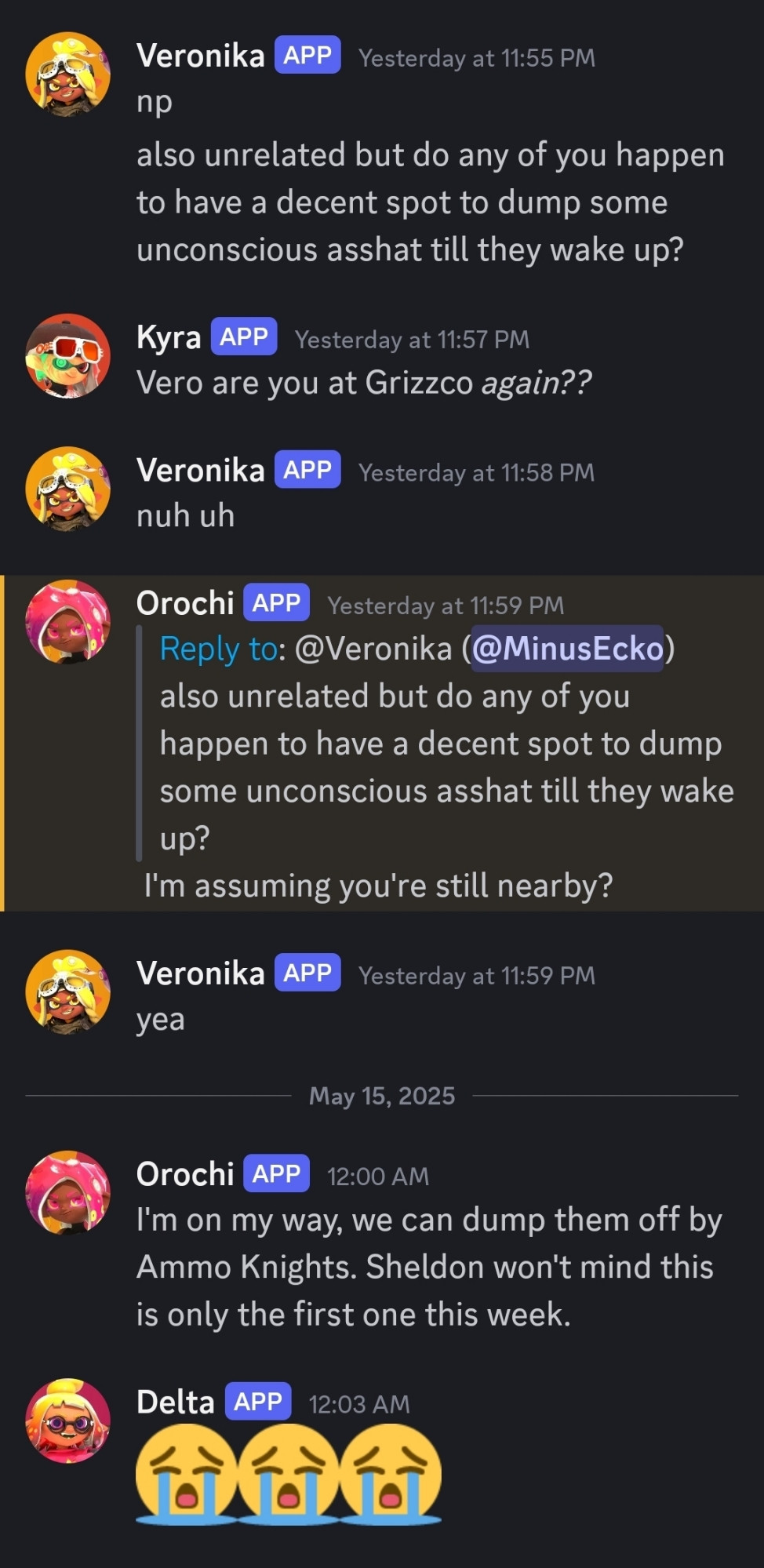
Task: Click the Veronika username at 11:55 PM
Action: click(201, 56)
